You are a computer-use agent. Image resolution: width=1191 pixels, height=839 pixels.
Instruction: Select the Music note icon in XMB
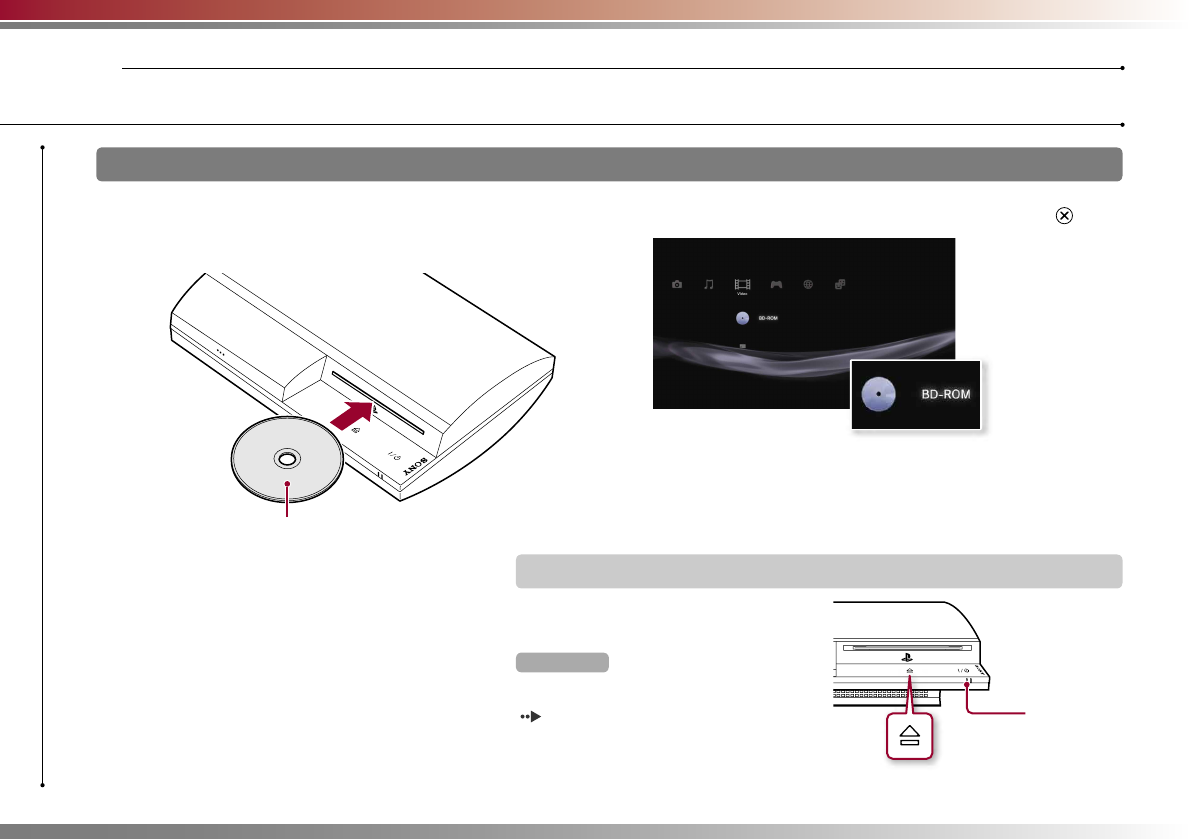coord(709,285)
